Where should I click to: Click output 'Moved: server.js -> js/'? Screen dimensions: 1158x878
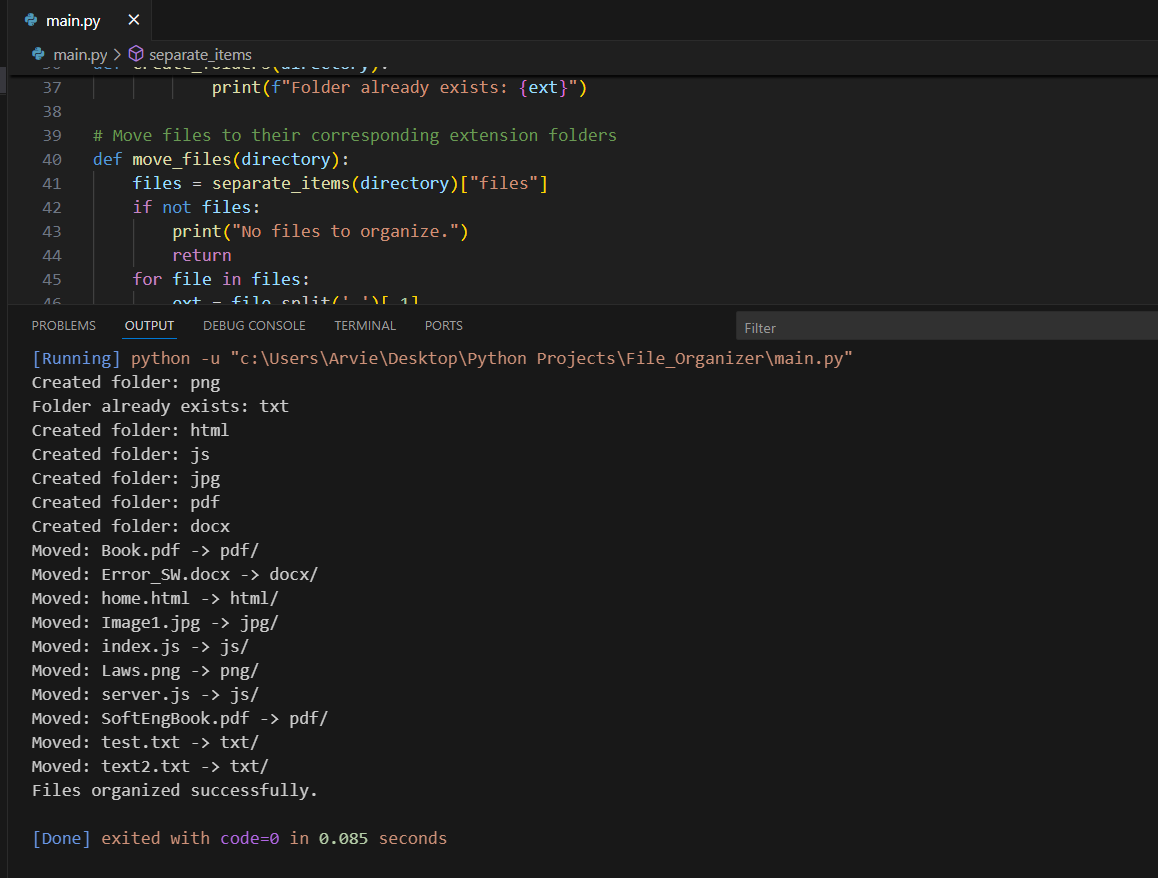(145, 694)
